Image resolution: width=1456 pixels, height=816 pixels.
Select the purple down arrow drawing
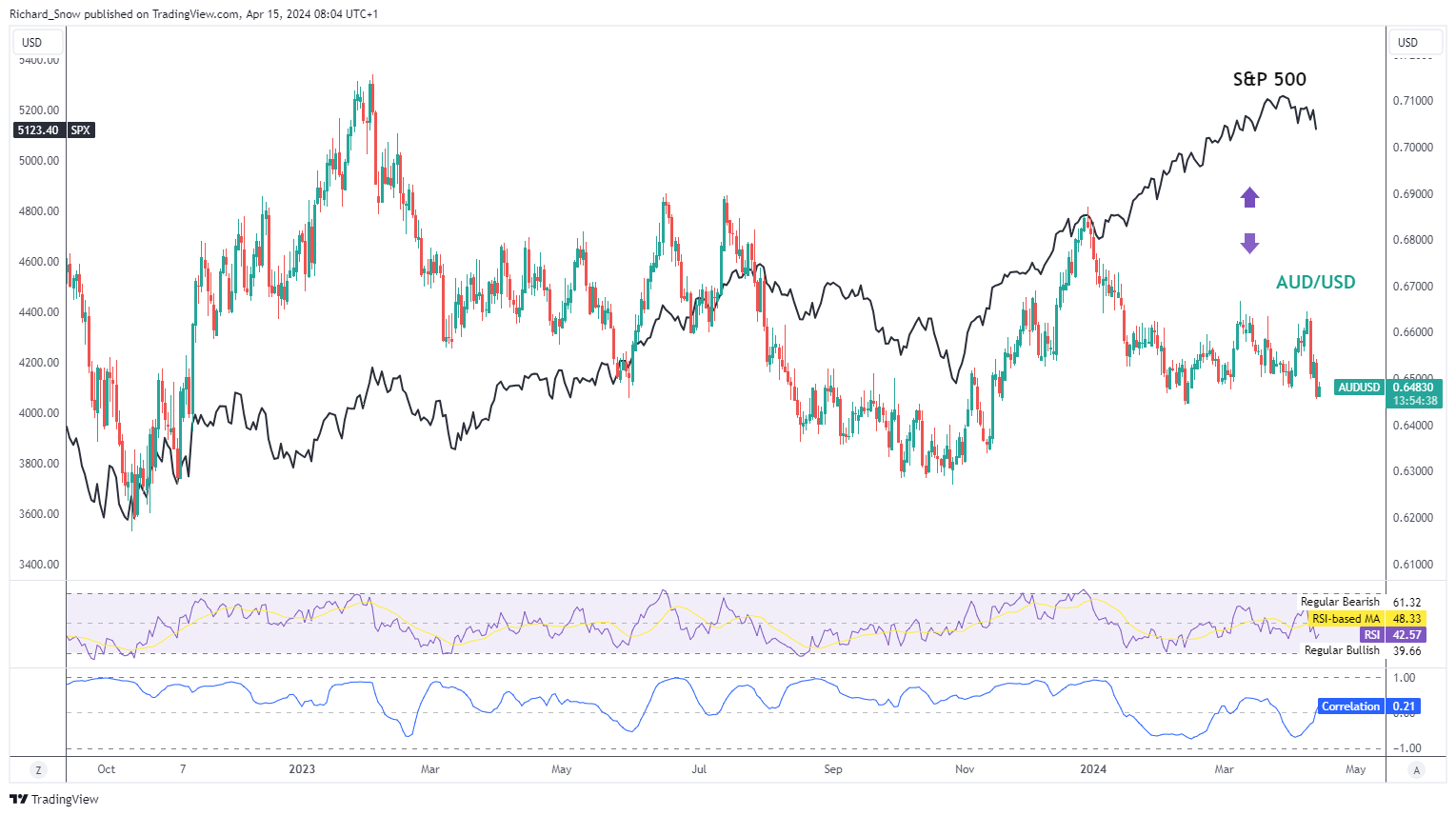pyautogui.click(x=1249, y=244)
